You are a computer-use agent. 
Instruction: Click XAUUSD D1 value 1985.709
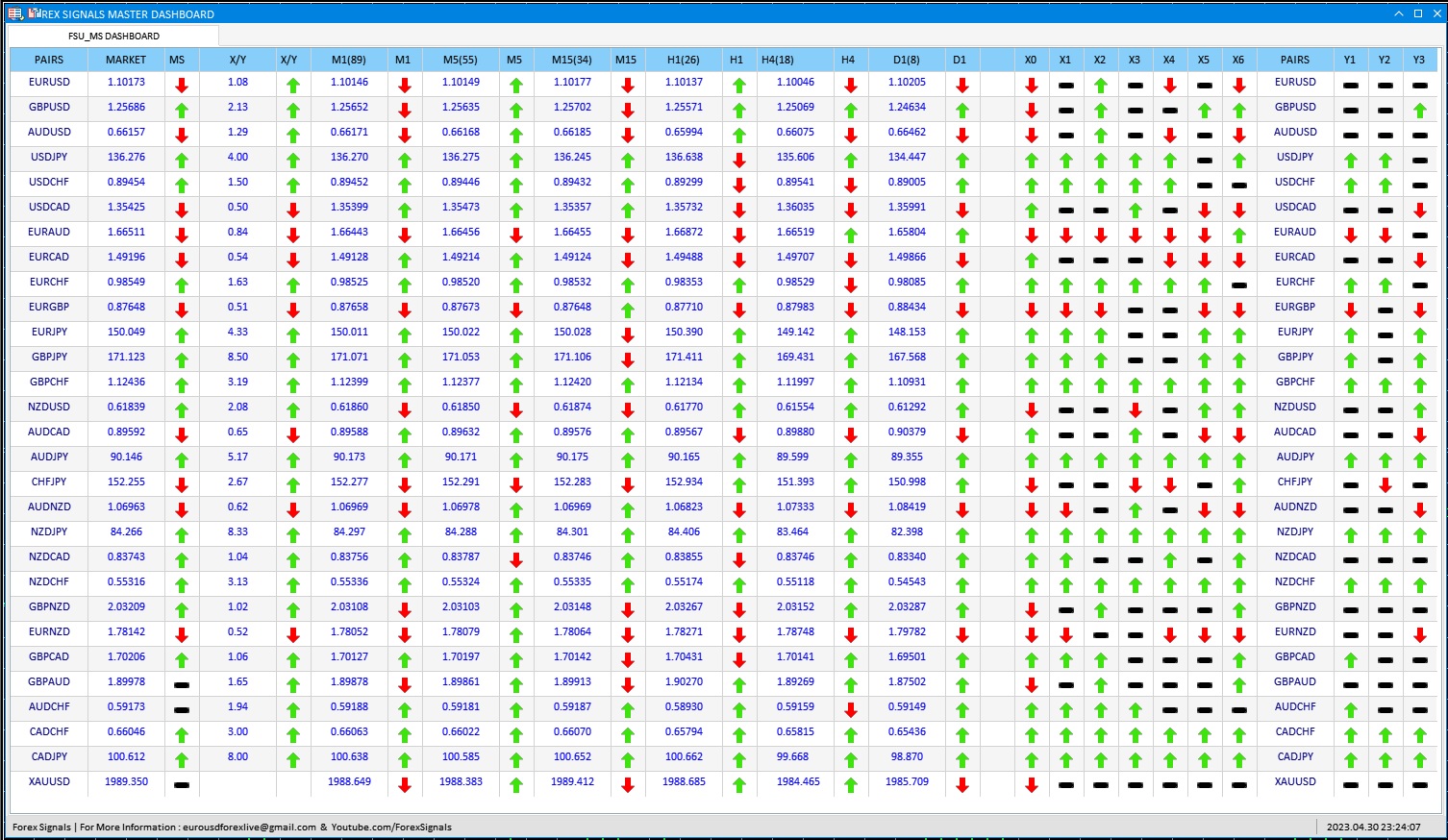[x=907, y=782]
